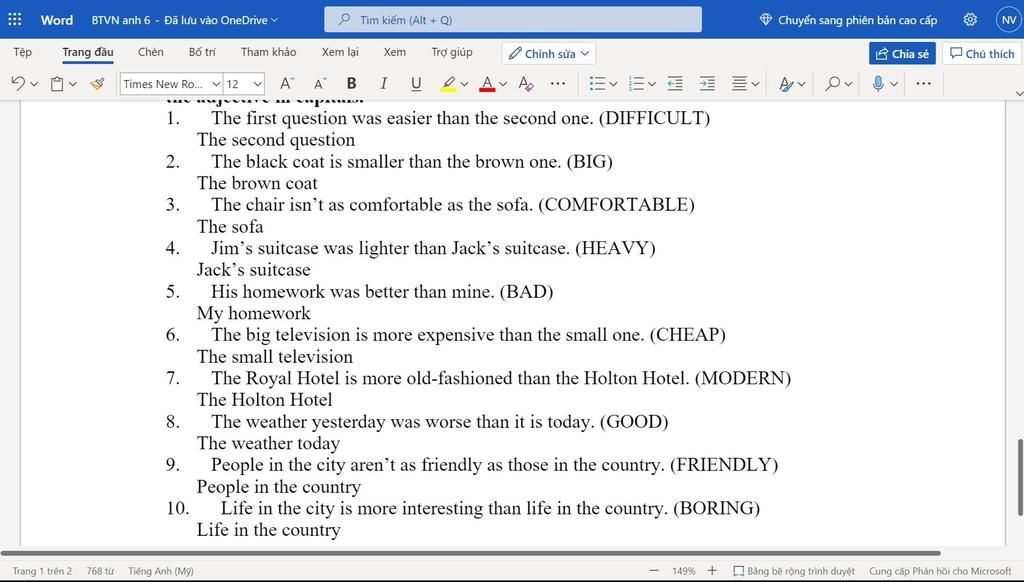This screenshot has width=1024, height=582.
Task: Switch to the Bố trí tab
Action: 202,52
